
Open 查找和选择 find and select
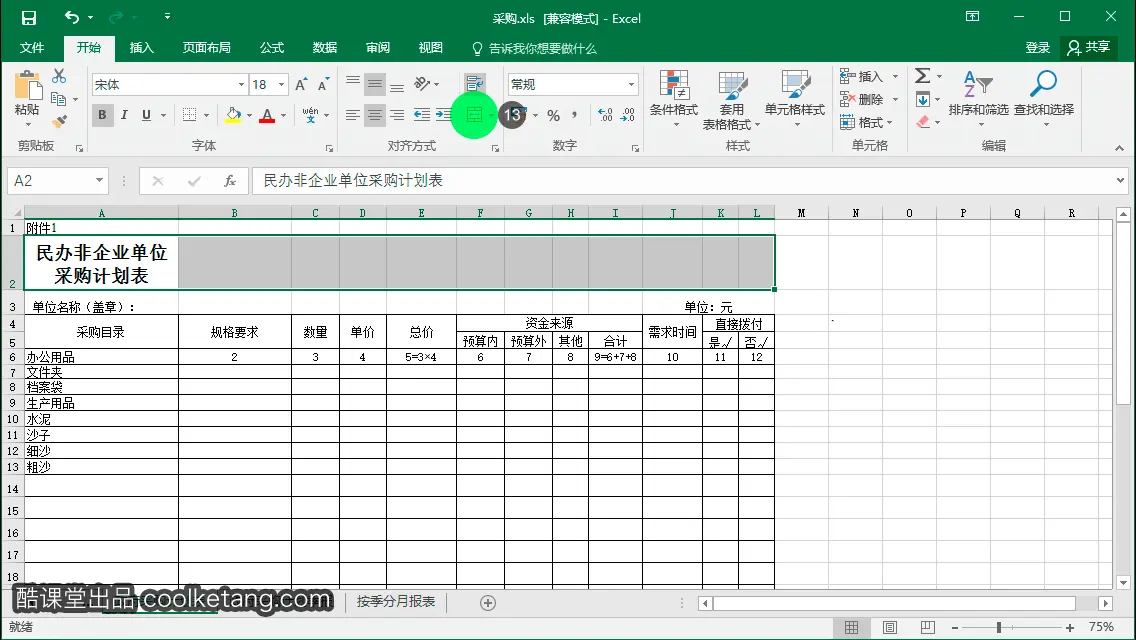1043,99
